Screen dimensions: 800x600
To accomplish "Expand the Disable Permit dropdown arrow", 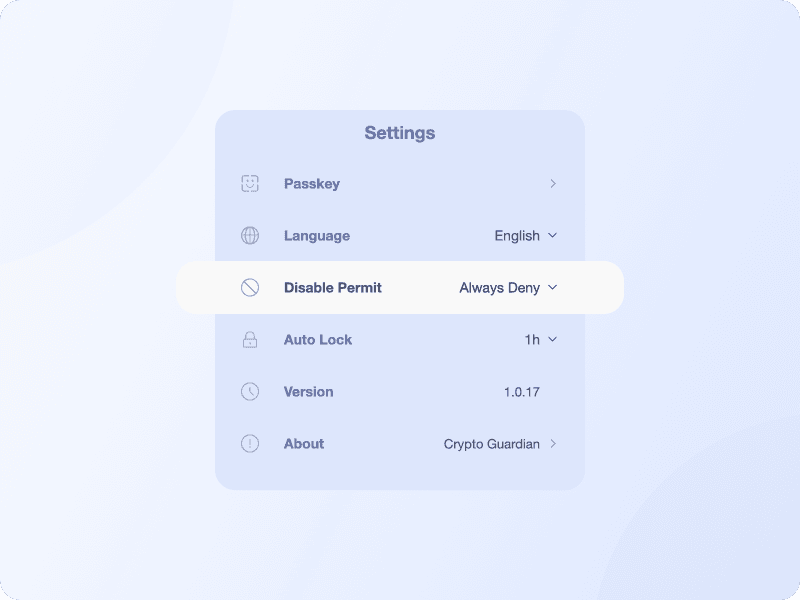I will point(553,288).
